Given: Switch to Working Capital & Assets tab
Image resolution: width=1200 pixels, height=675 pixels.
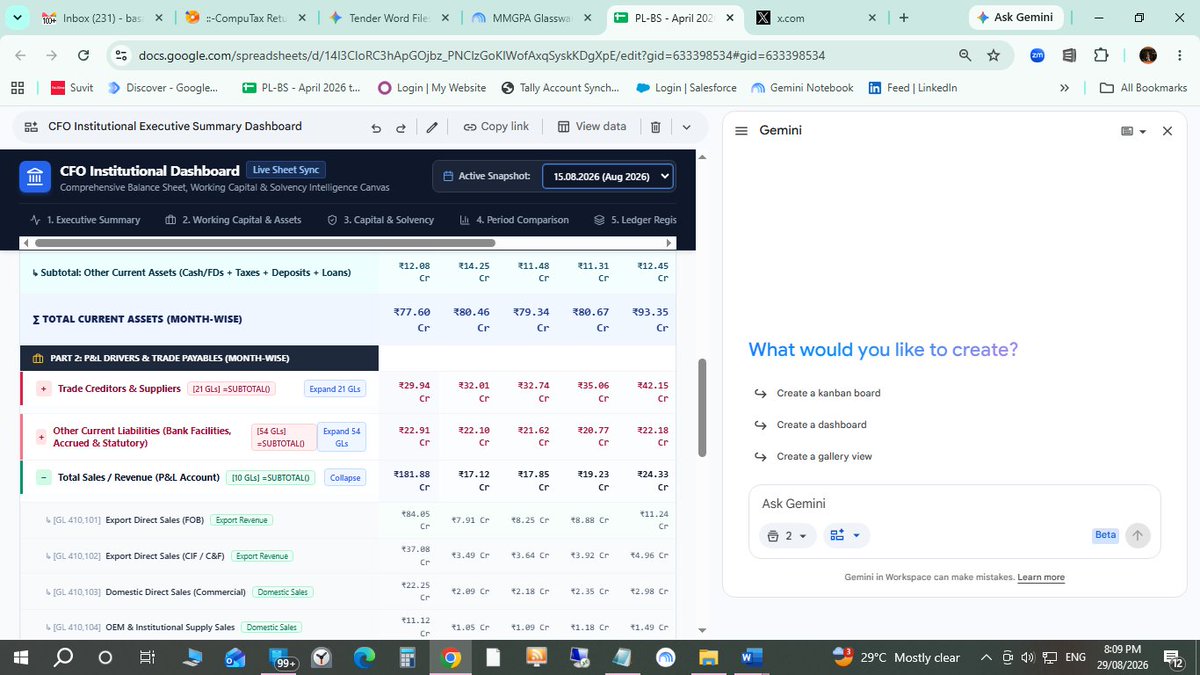Looking at the screenshot, I should pos(233,220).
